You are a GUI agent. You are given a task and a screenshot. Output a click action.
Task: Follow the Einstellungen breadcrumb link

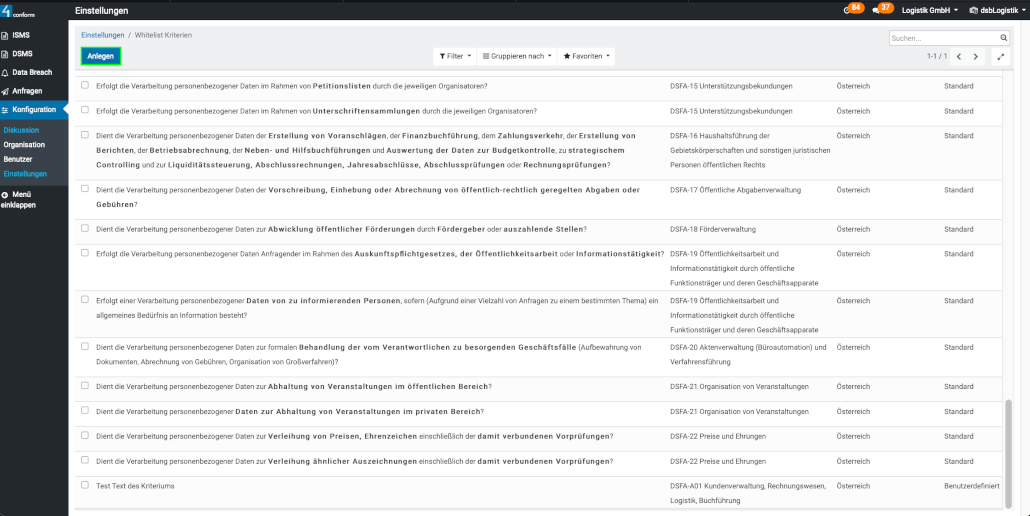tap(102, 35)
